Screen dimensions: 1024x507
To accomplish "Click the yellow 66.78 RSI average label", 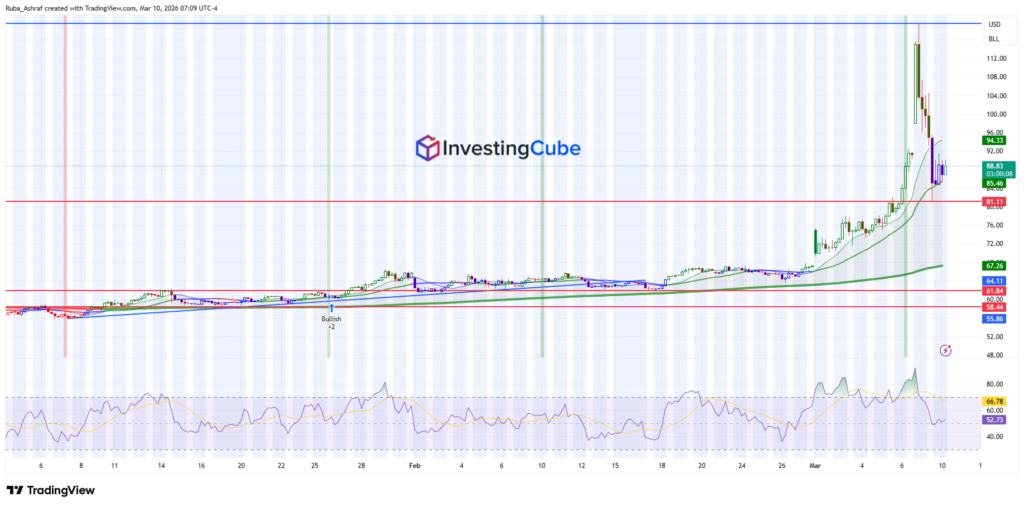I will point(994,400).
